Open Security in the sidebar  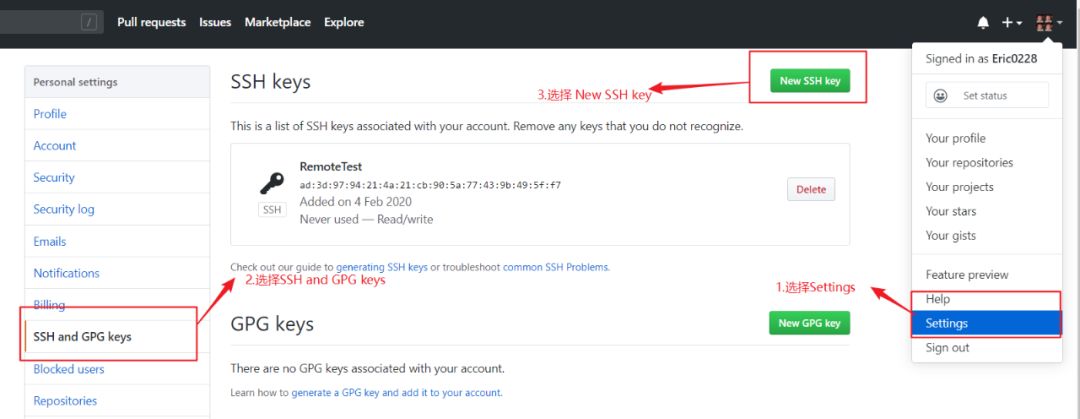pyautogui.click(x=117, y=177)
